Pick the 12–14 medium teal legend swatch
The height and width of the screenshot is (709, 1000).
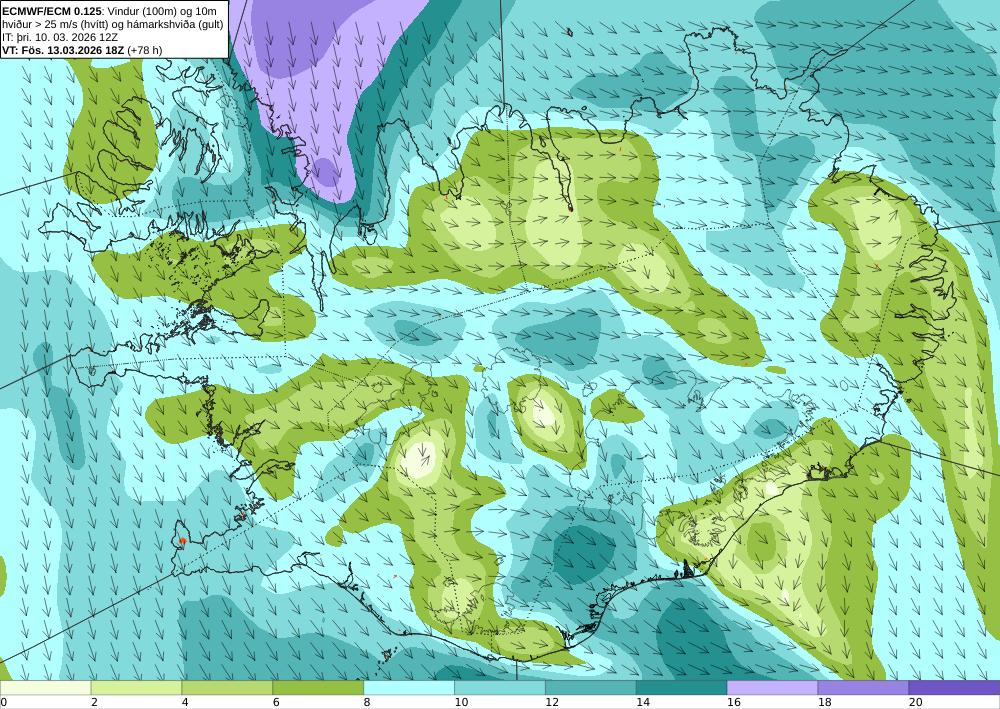tap(591, 688)
